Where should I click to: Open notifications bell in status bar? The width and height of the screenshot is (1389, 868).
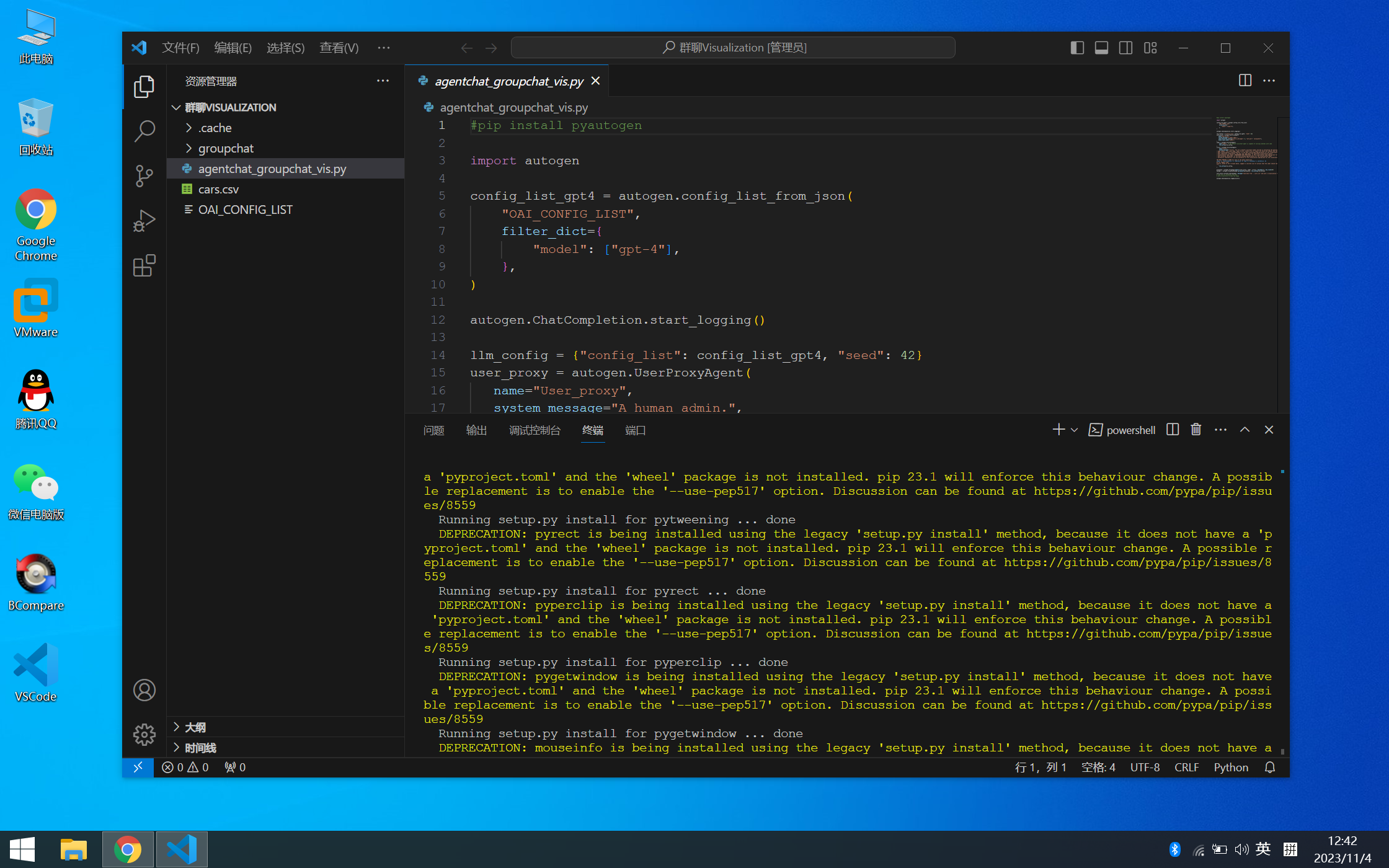pos(1269,767)
